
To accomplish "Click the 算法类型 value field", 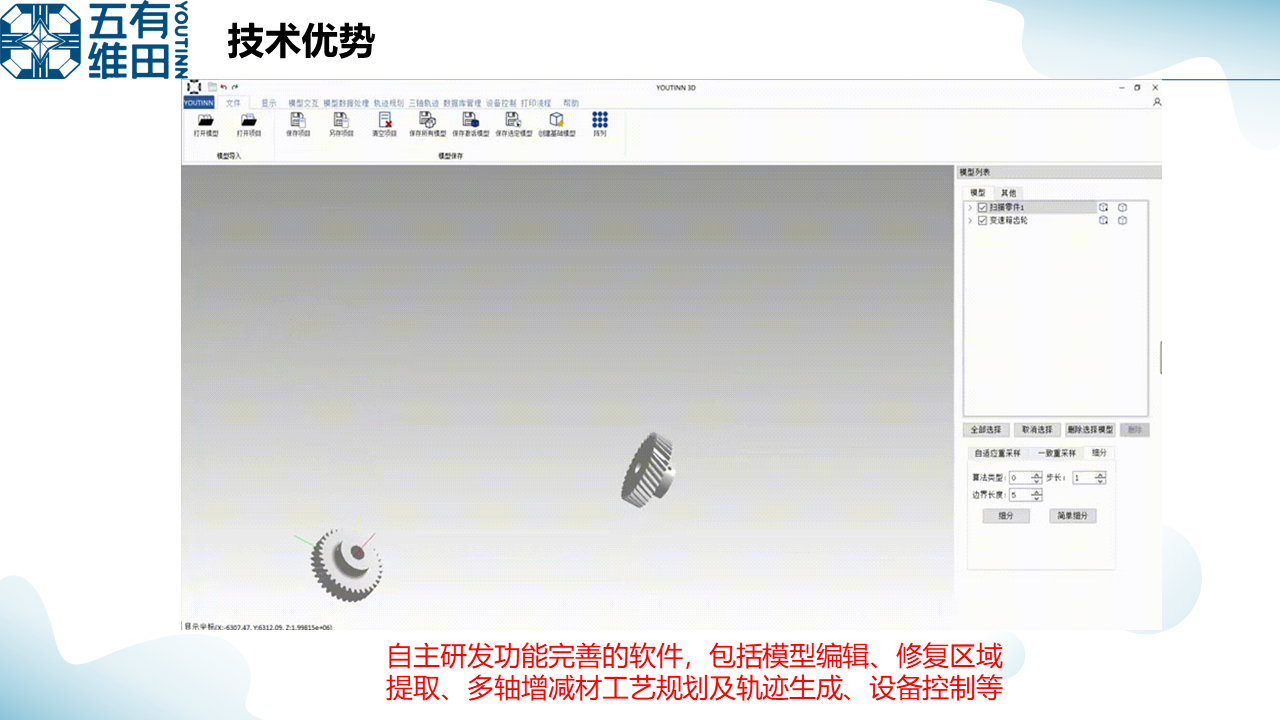I will pyautogui.click(x=1020, y=478).
